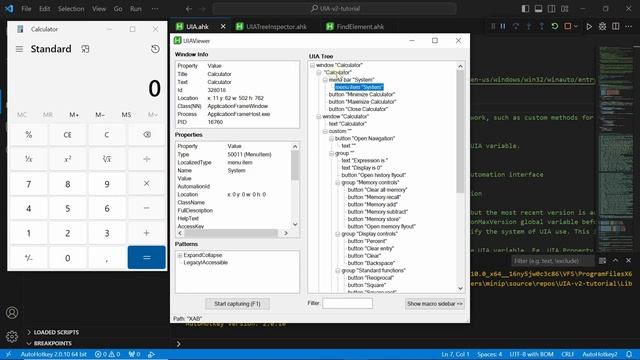Click Calculator number 7 key

pyautogui.click(x=29, y=184)
